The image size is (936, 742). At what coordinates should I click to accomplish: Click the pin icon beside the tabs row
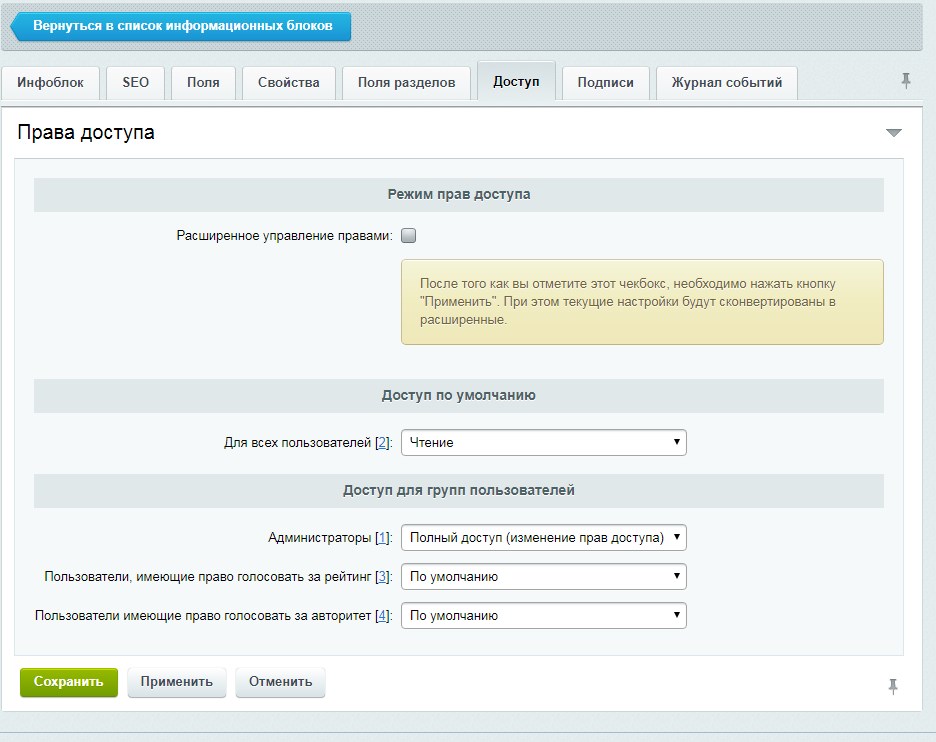coord(906,81)
